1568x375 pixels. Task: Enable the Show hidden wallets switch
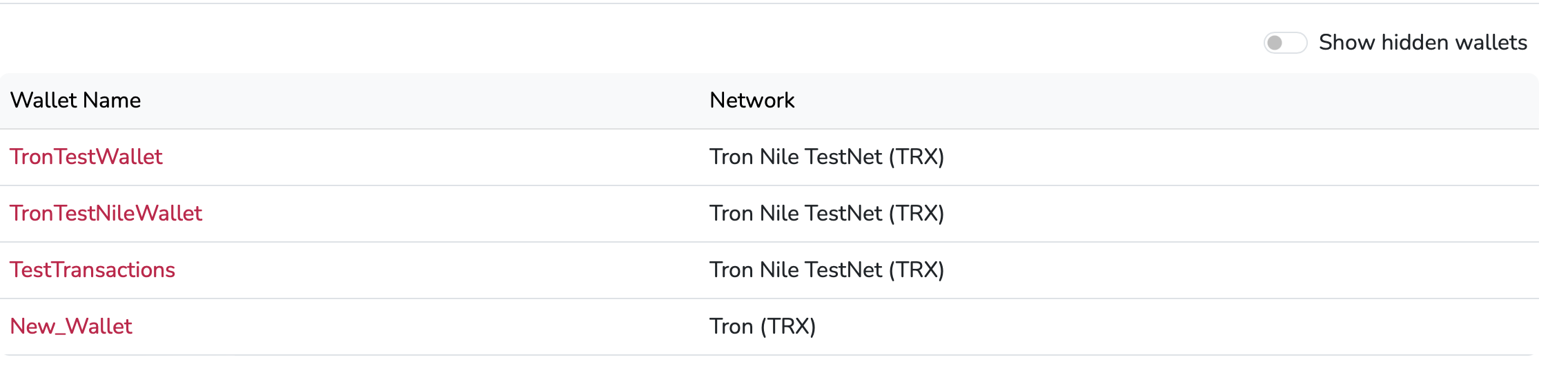pyautogui.click(x=1284, y=43)
